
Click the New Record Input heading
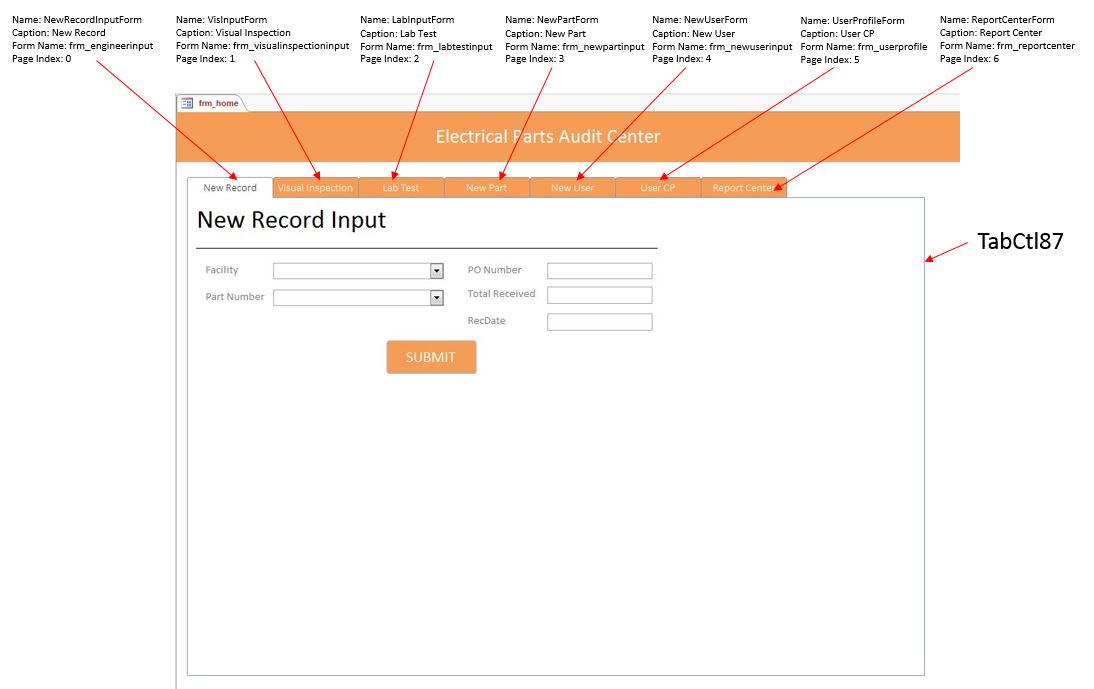pos(292,220)
